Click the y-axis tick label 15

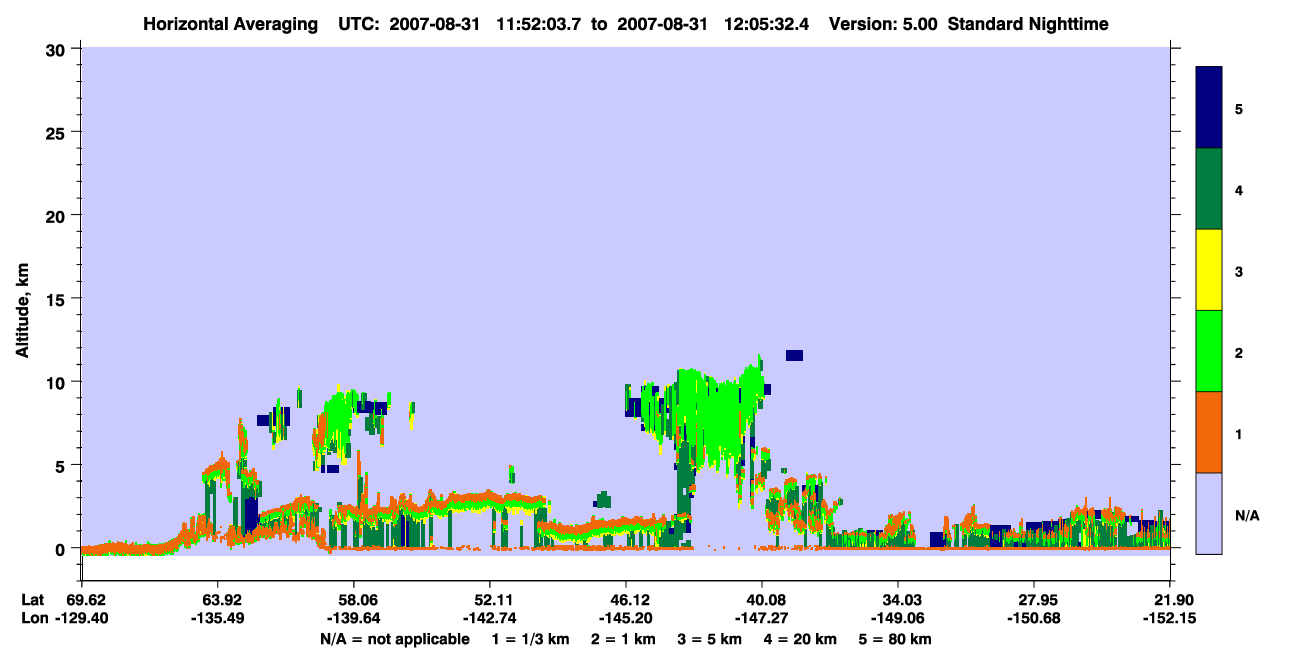57,299
